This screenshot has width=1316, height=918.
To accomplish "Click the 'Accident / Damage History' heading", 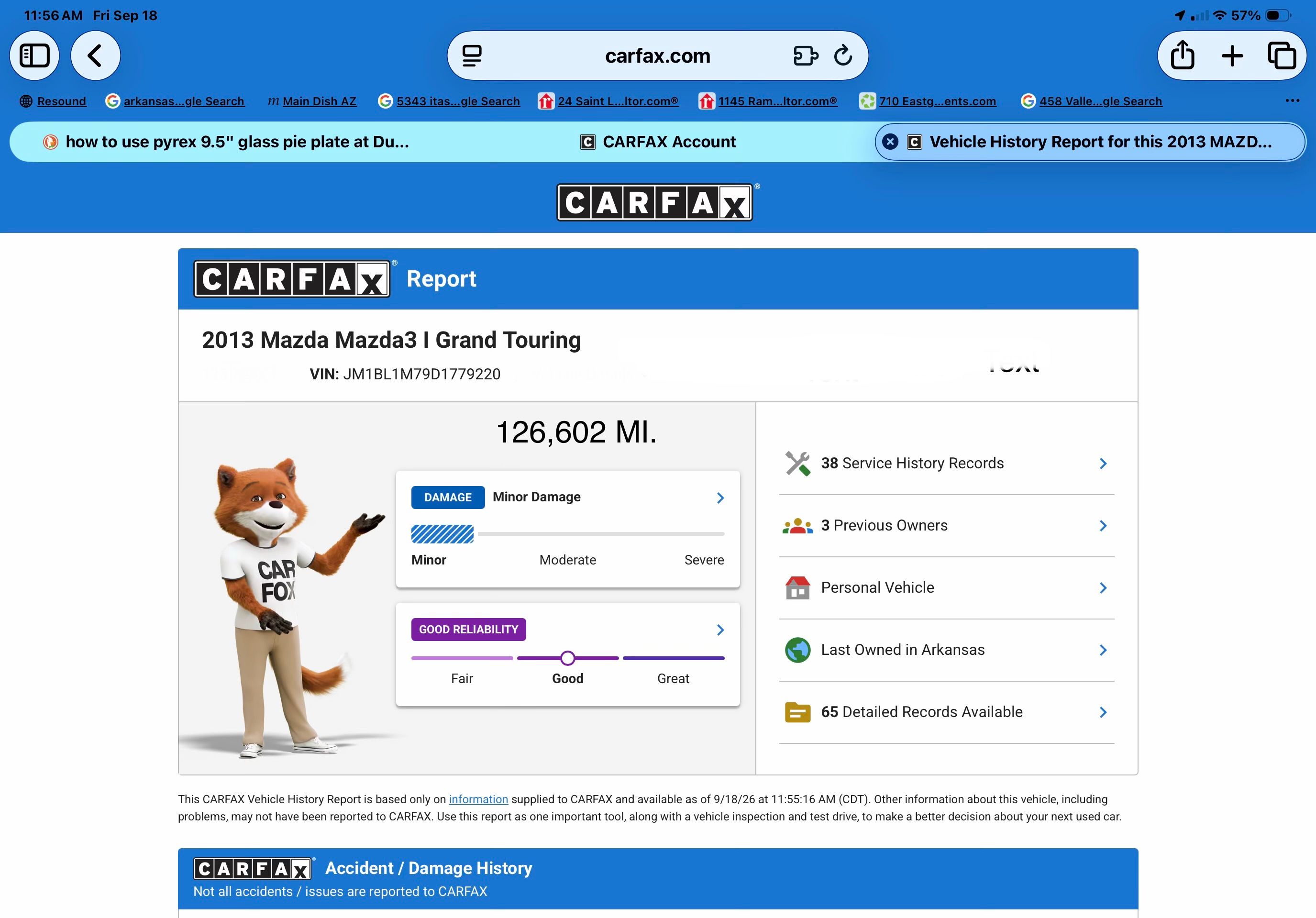I will pos(429,869).
